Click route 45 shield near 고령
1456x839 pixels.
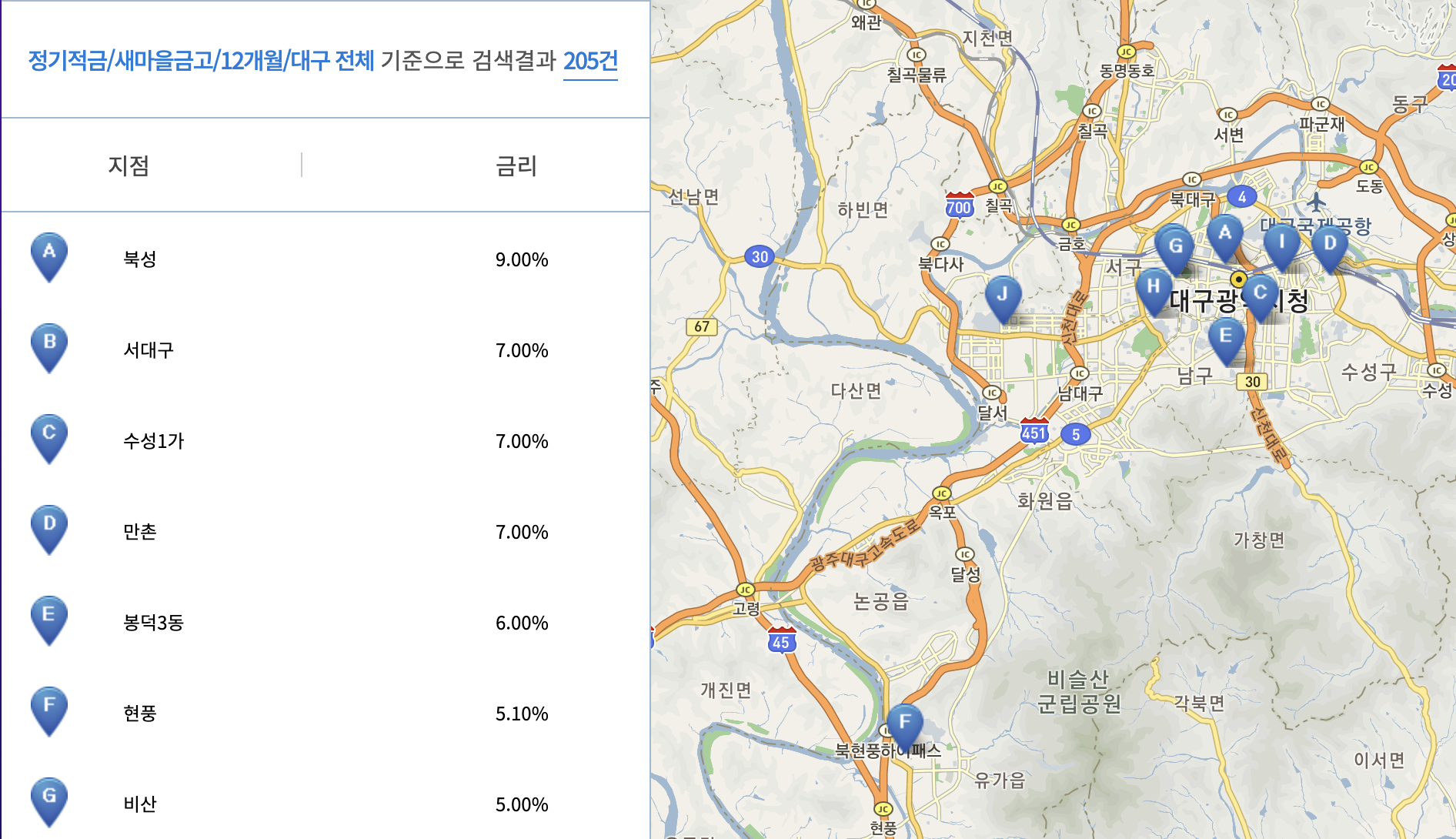coord(781,640)
